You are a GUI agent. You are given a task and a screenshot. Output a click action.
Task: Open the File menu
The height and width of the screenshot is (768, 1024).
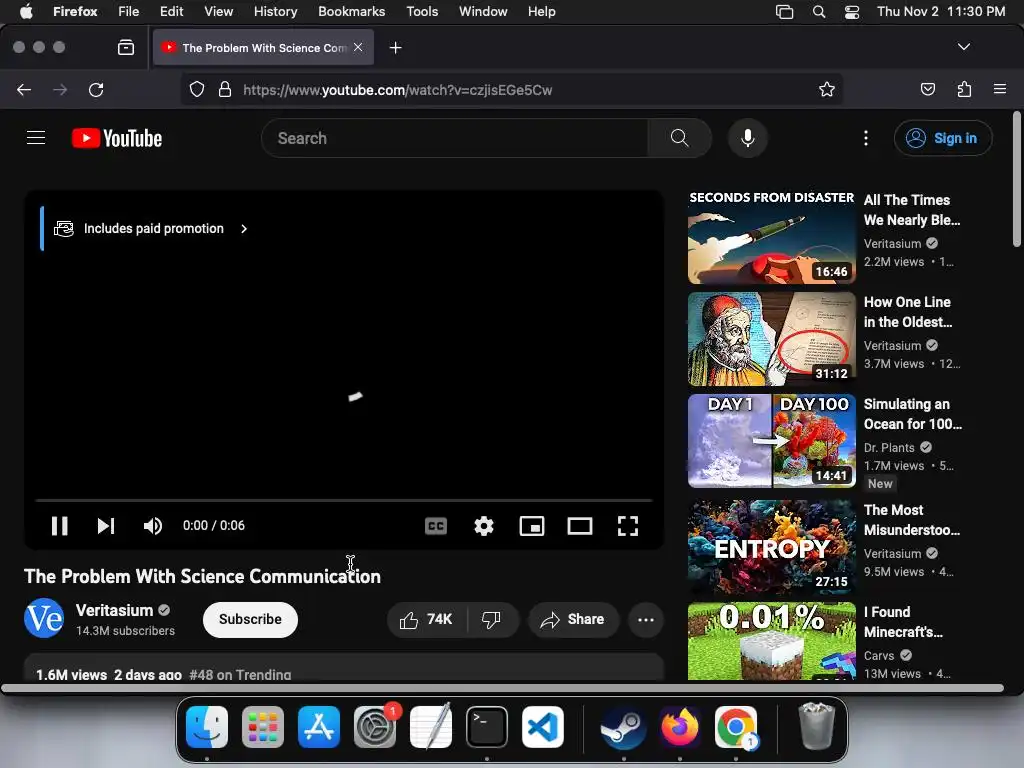[x=128, y=11]
